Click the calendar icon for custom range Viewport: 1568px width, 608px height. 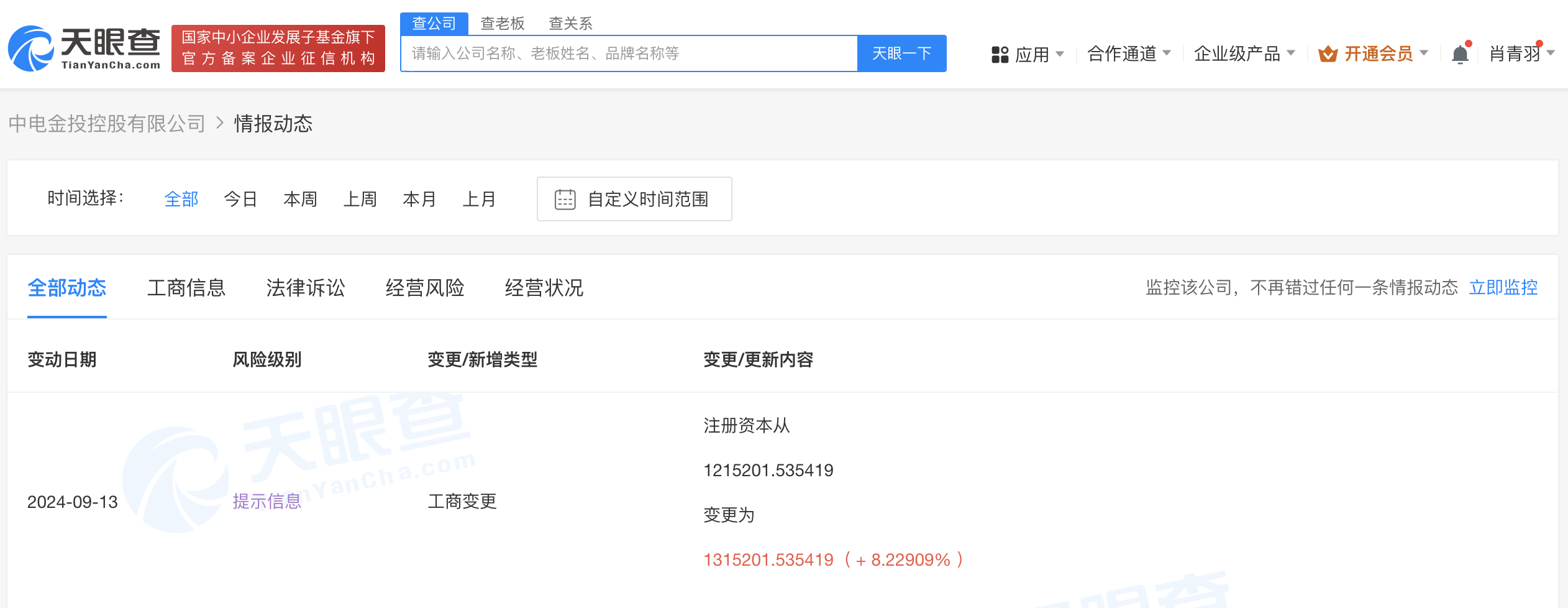[x=565, y=199]
